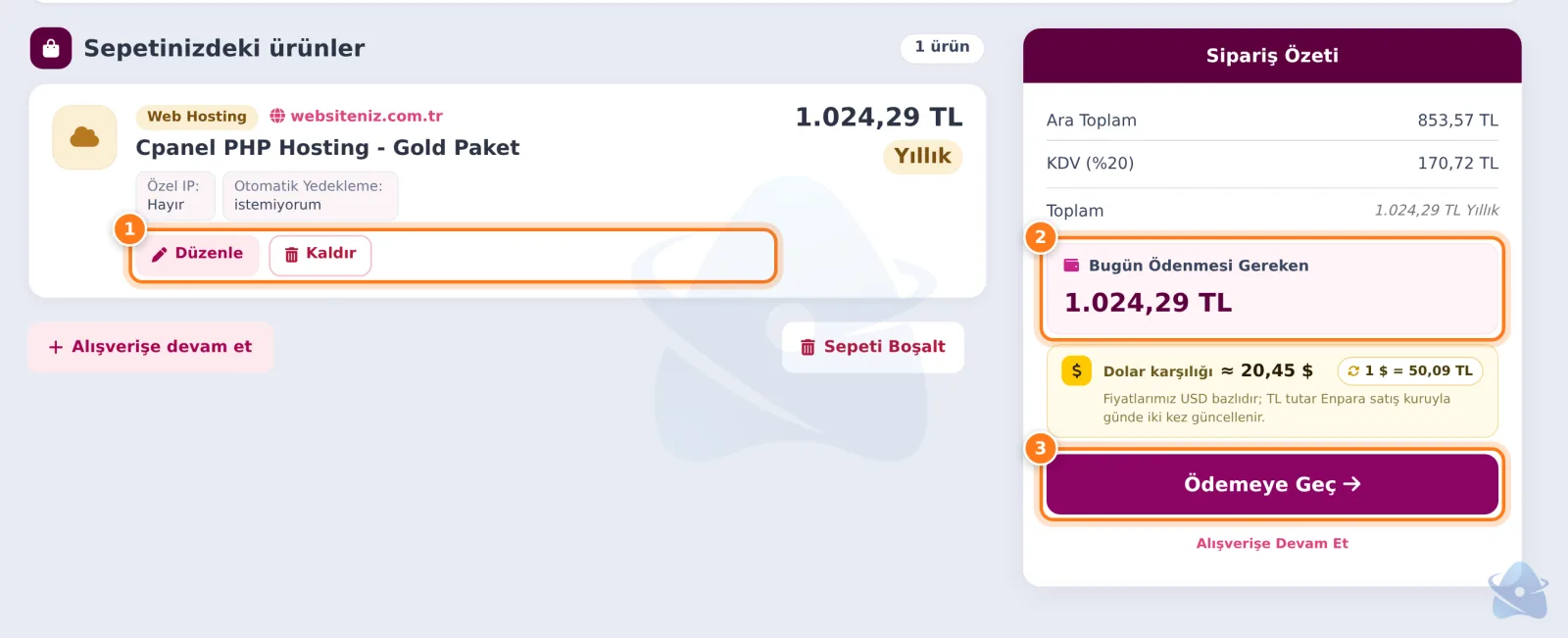Click the trash icon on Kaldır

[x=291, y=254]
